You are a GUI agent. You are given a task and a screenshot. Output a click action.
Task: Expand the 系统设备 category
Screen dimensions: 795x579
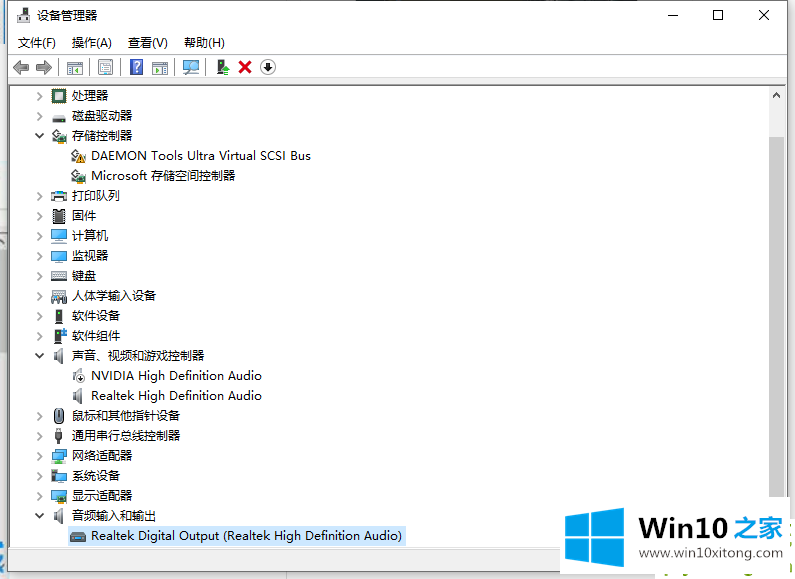[x=40, y=476]
